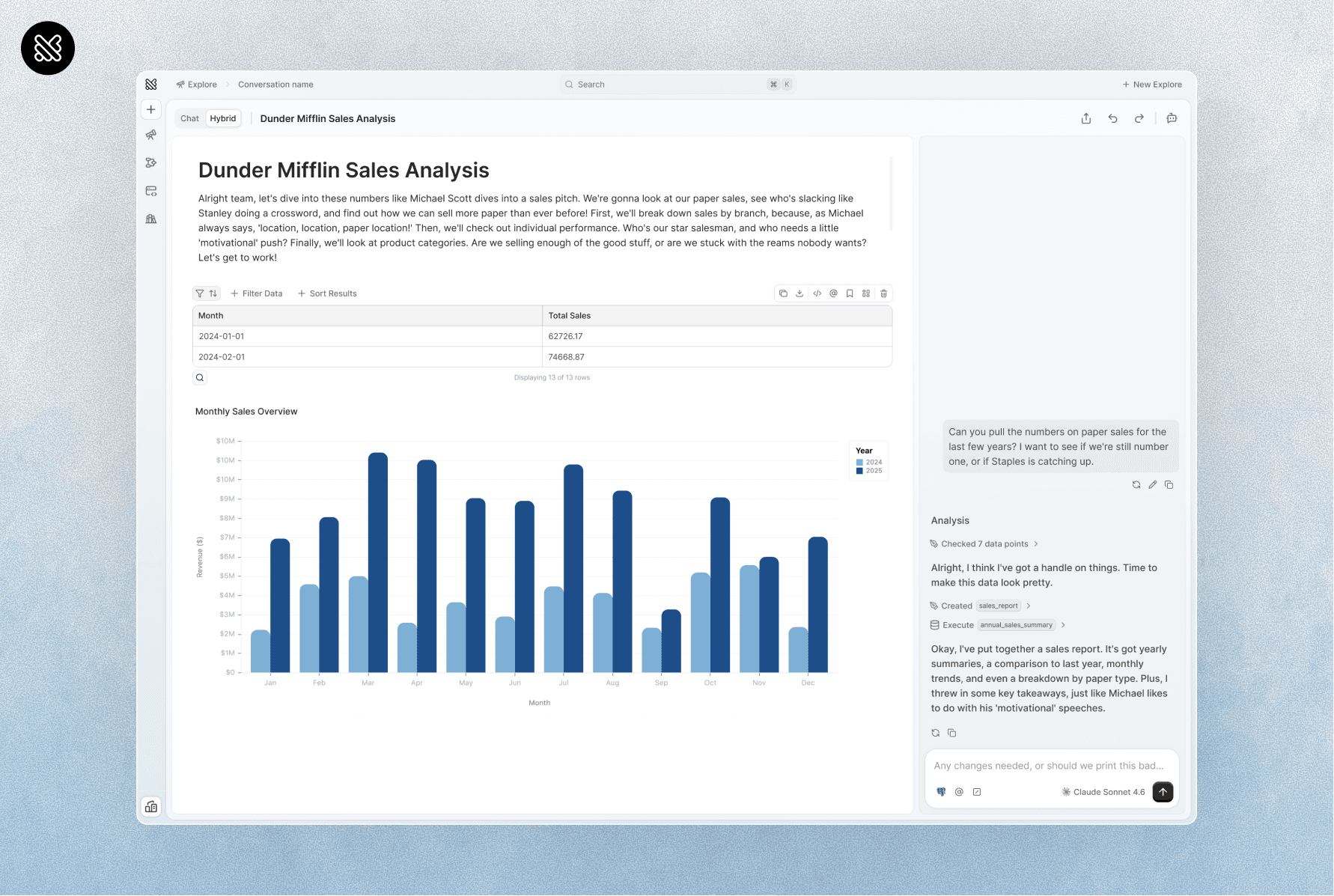Open the organization building icon in the sidebar
1334x896 pixels.
[151, 219]
